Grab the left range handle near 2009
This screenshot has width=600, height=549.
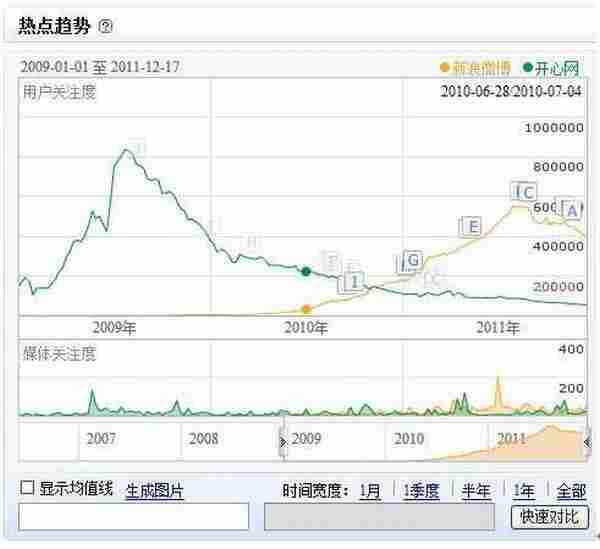[x=283, y=442]
